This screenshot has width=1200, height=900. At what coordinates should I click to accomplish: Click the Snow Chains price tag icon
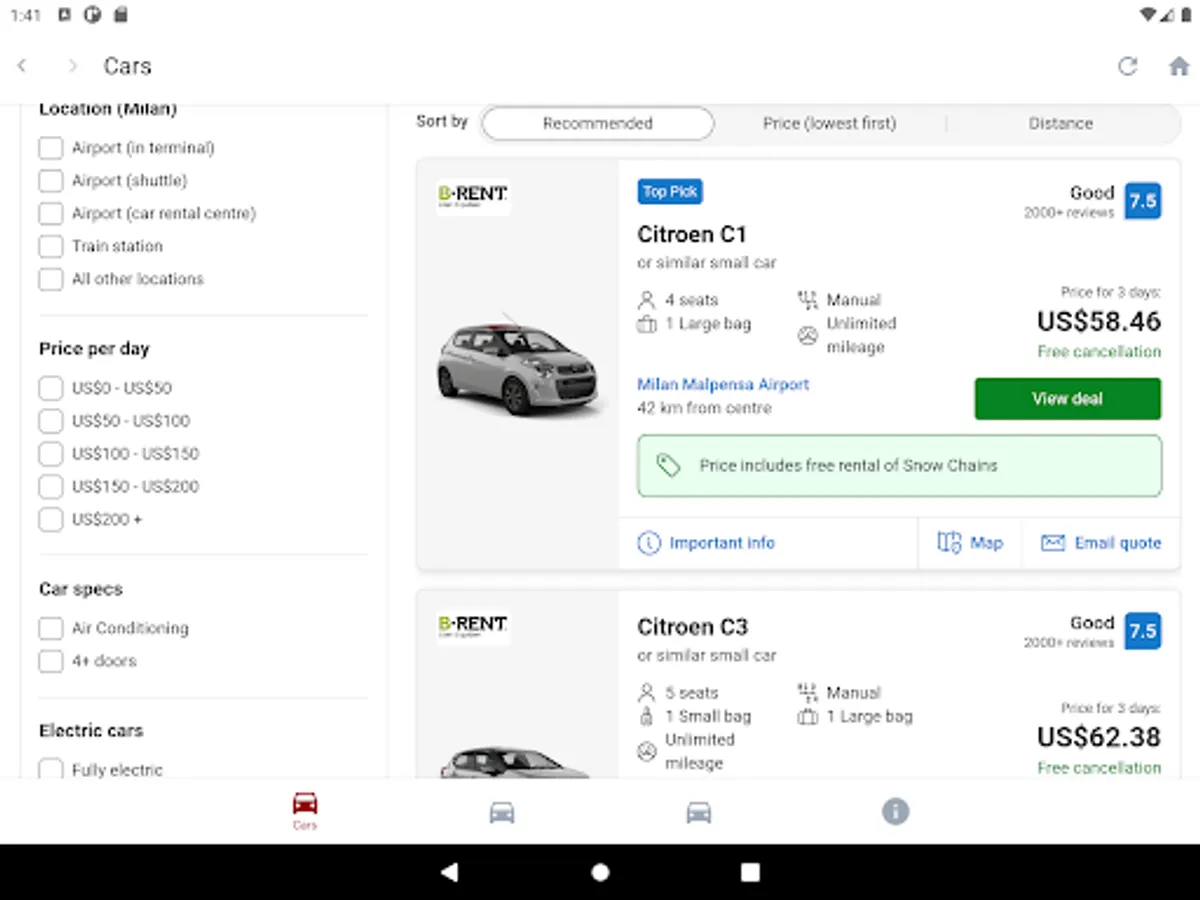pos(668,465)
